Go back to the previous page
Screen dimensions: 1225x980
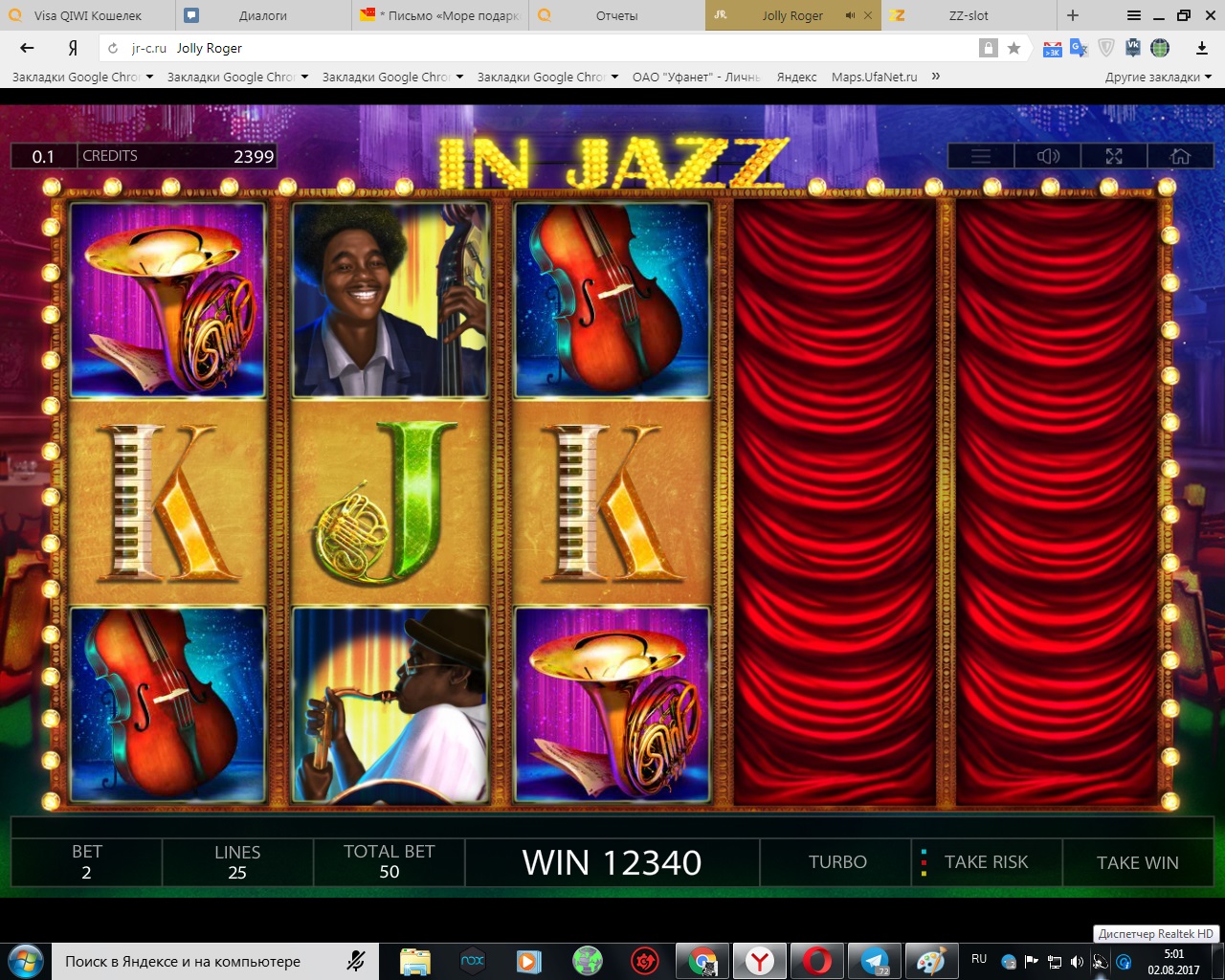click(x=27, y=48)
